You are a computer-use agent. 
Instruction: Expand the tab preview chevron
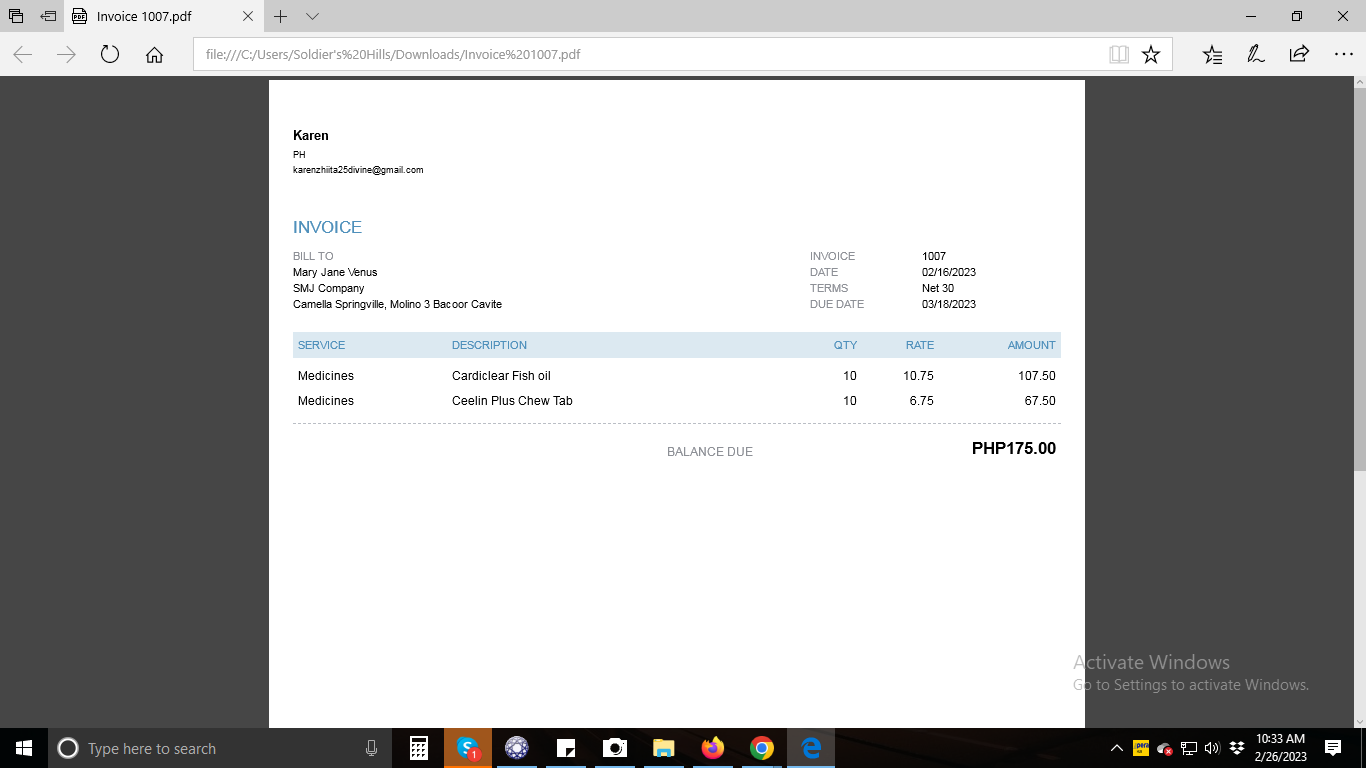[x=312, y=17]
